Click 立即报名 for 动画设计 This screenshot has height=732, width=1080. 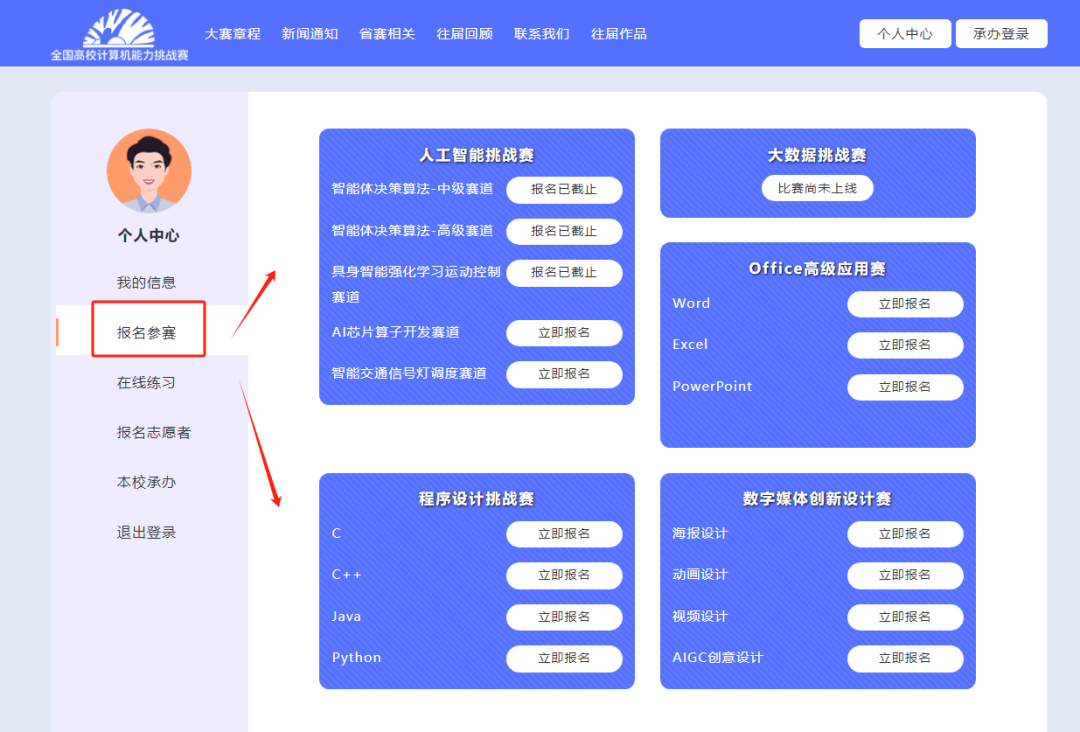(x=905, y=575)
